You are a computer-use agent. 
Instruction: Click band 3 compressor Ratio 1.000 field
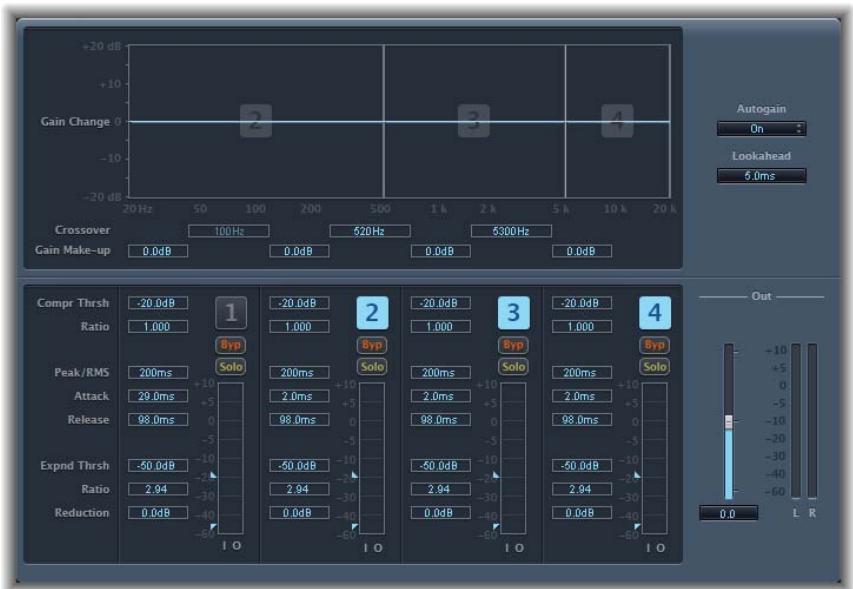click(441, 327)
